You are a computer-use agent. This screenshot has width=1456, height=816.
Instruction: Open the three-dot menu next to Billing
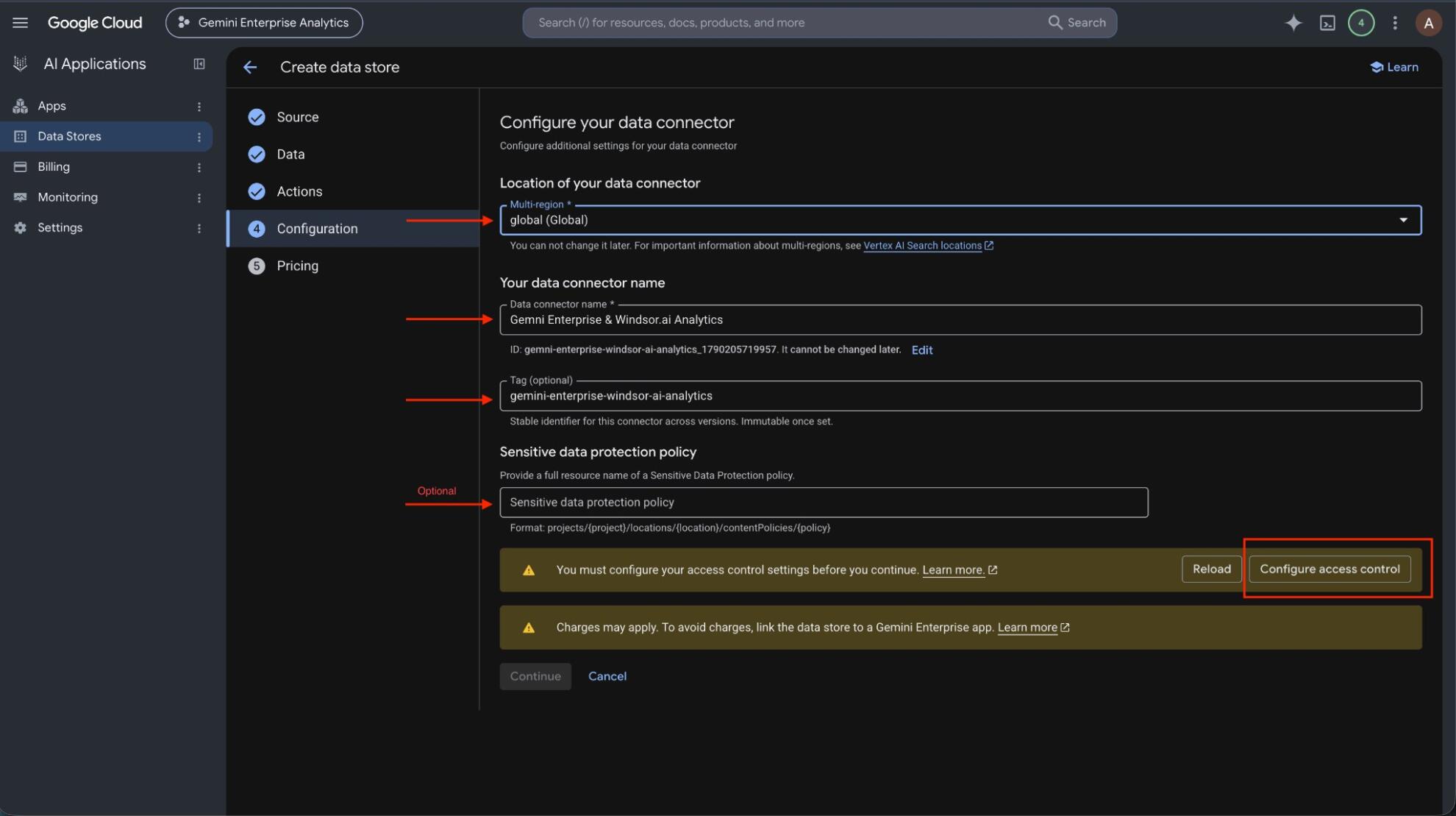coord(199,167)
